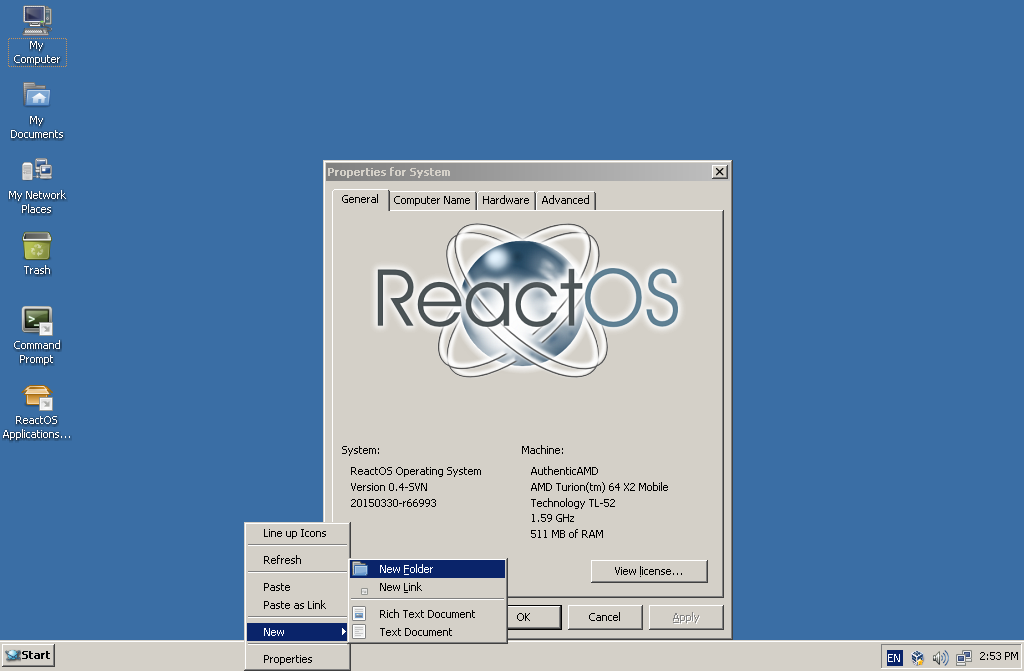Screen dimensions: 1024x671
Task: Click the Properties for System title bar
Action: (516, 172)
